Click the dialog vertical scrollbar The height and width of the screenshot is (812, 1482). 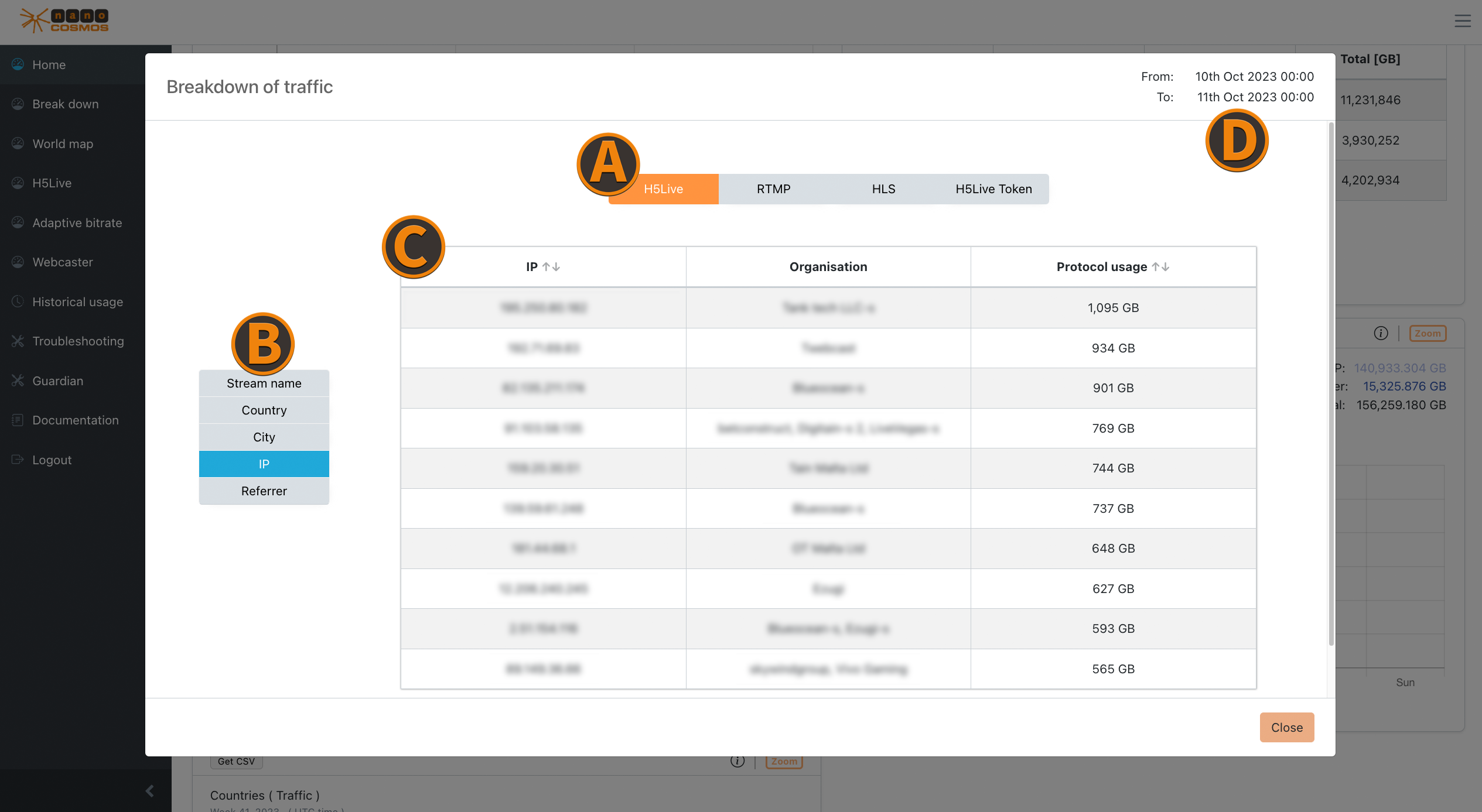tap(1331, 383)
